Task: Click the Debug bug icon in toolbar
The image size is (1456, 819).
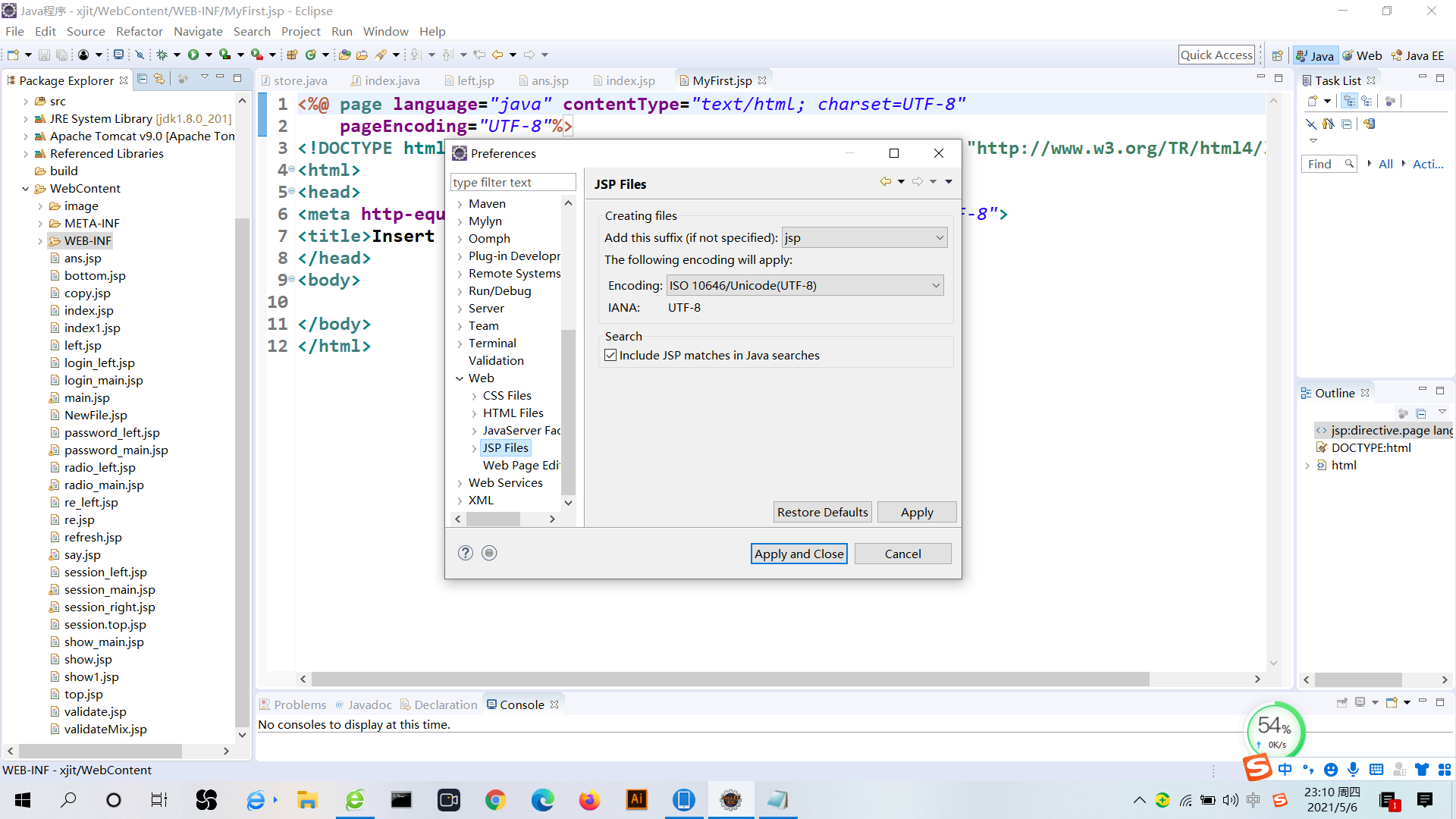Action: [162, 55]
